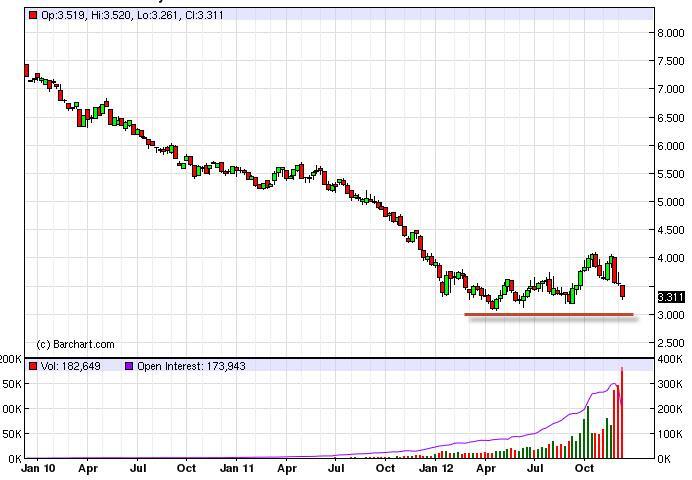The height and width of the screenshot is (480, 692).
Task: Click the 3.000 price axis label
Action: tap(673, 315)
